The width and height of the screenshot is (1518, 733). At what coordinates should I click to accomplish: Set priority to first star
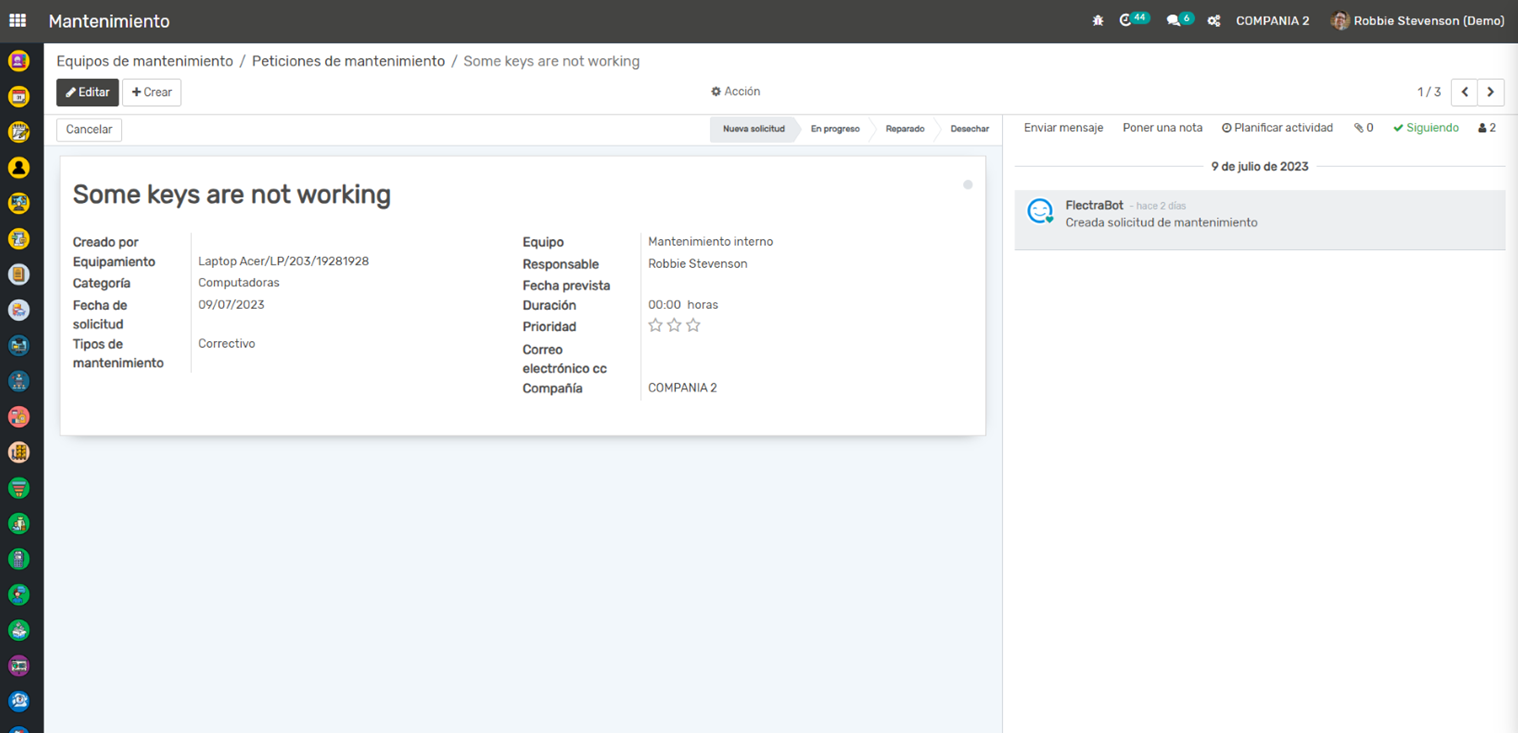655,326
